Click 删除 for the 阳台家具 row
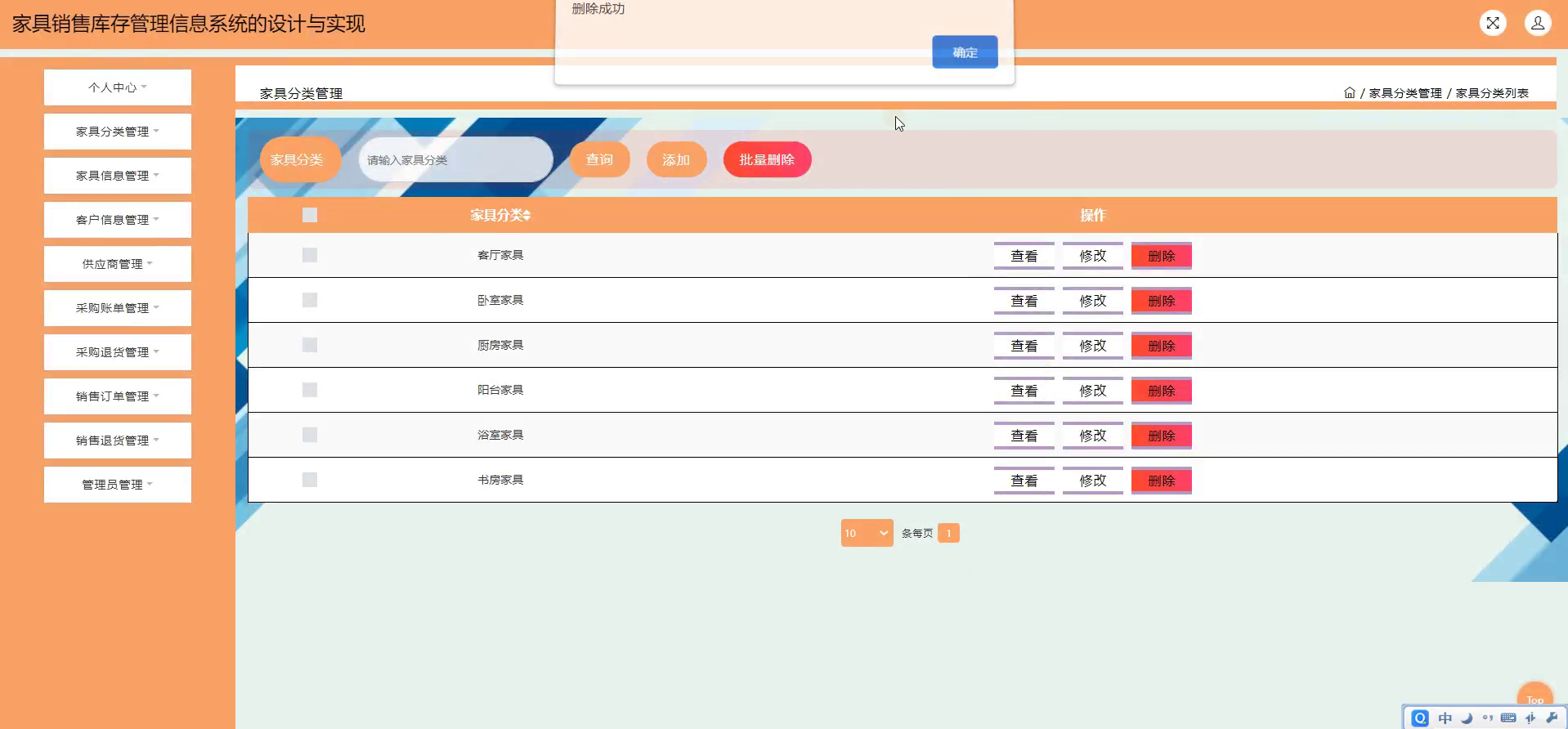The height and width of the screenshot is (729, 1568). (1162, 391)
